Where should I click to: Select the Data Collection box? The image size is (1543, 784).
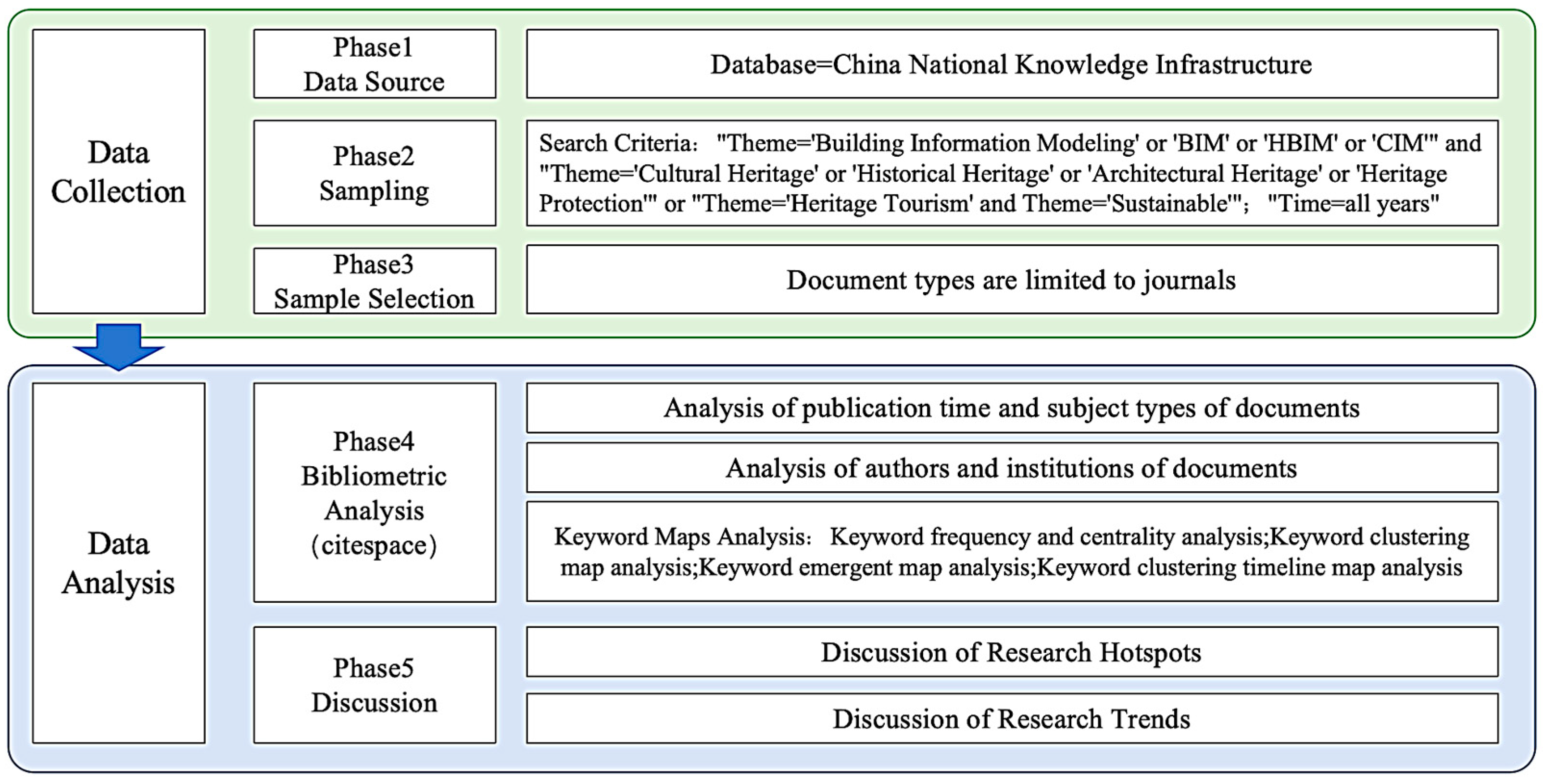119,171
